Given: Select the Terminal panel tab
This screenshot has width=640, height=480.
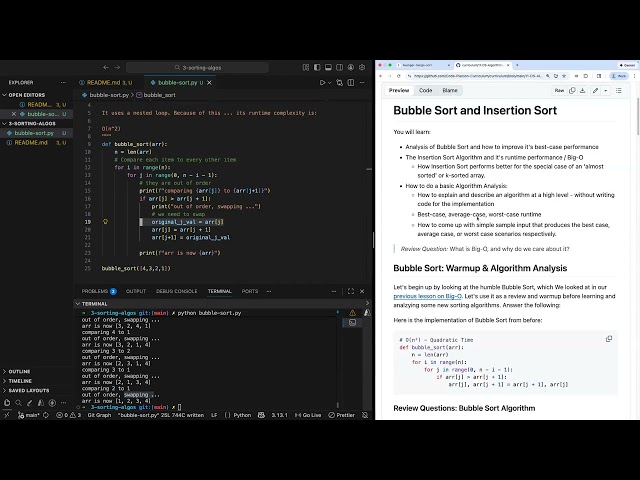Looking at the screenshot, I should coord(219,291).
